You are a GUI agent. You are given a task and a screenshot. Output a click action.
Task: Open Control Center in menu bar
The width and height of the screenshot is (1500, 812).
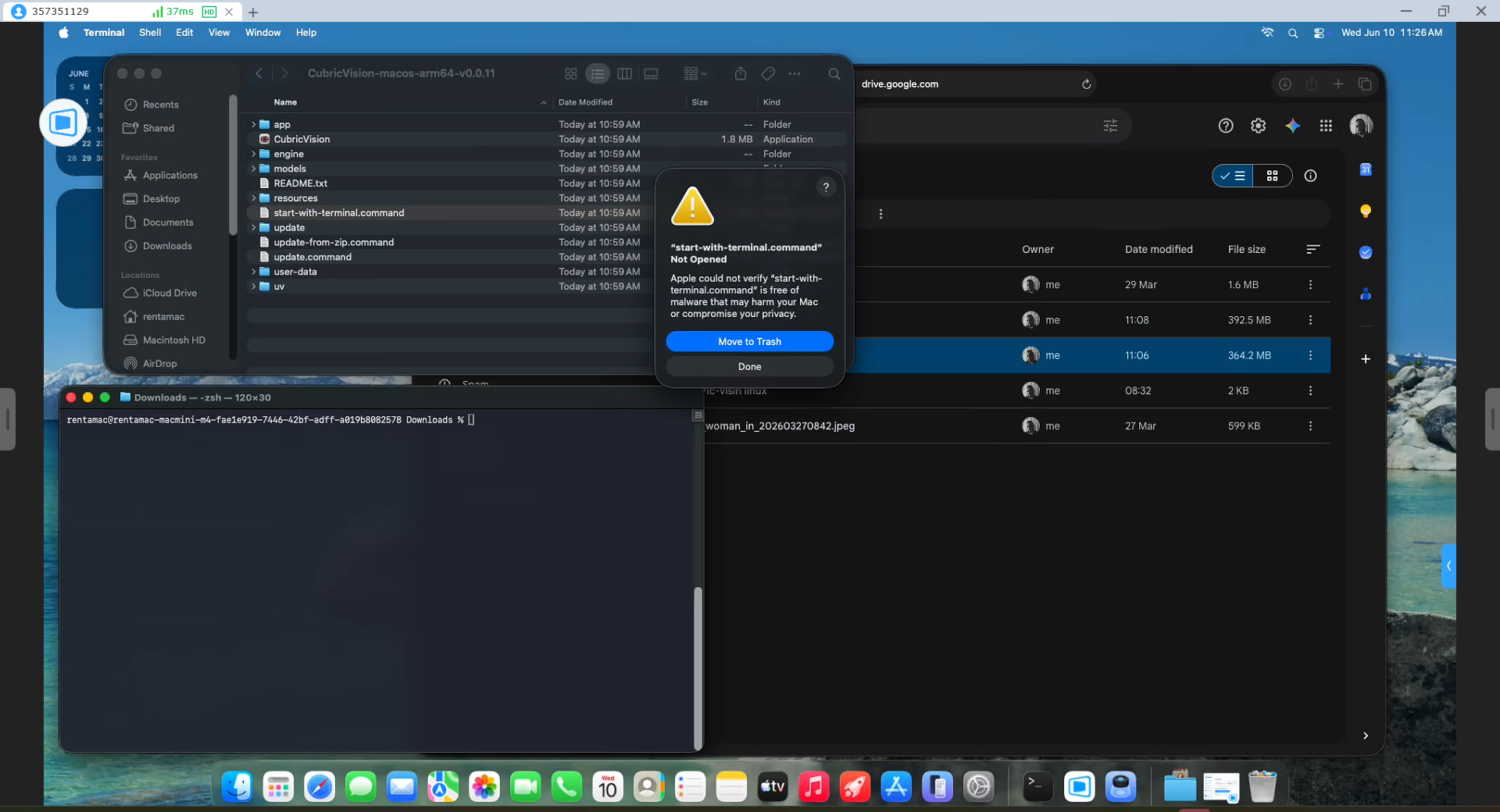1319,33
